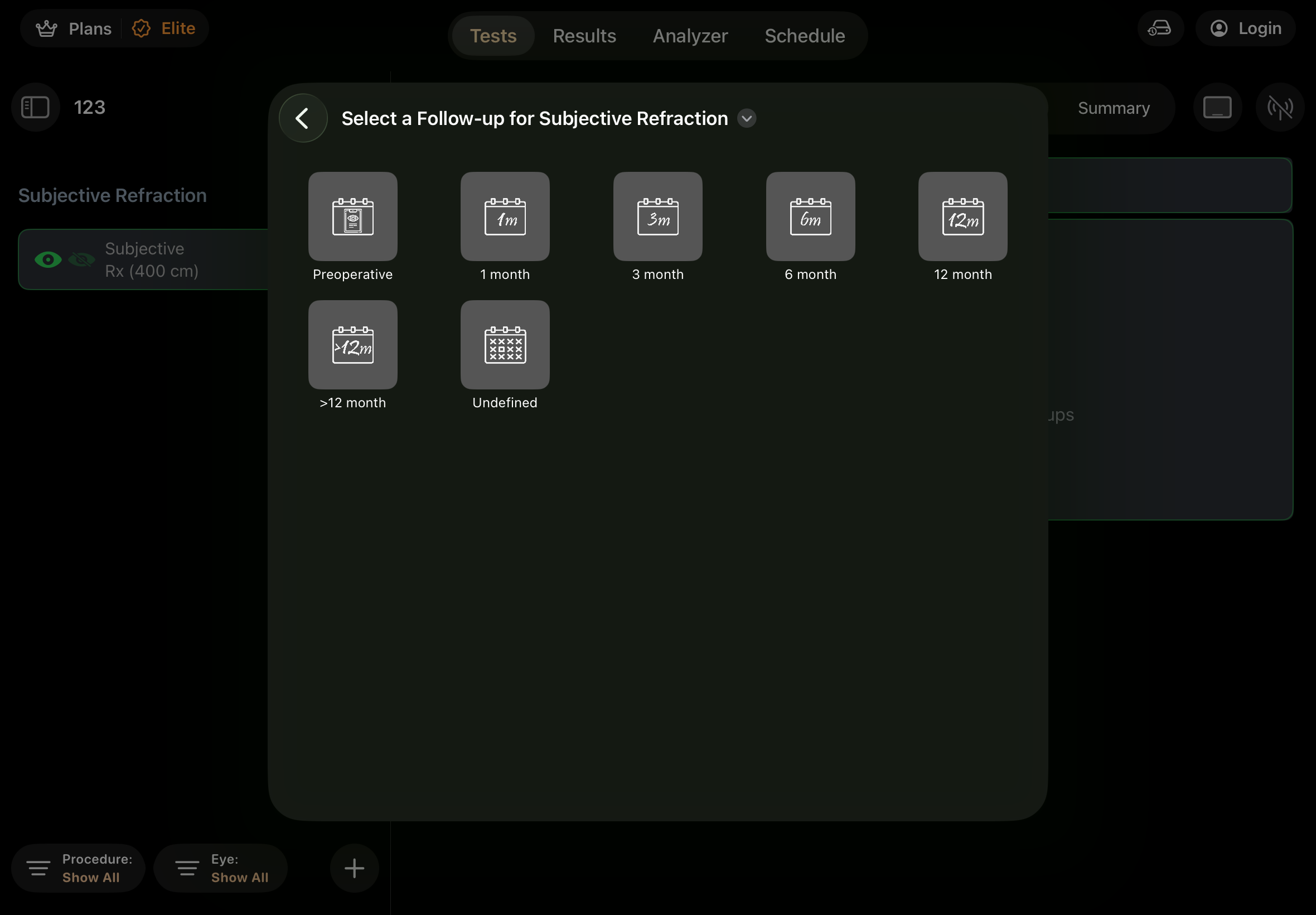Select the Preoperative follow-up calendar icon
This screenshot has width=1316, height=915.
tap(352, 216)
